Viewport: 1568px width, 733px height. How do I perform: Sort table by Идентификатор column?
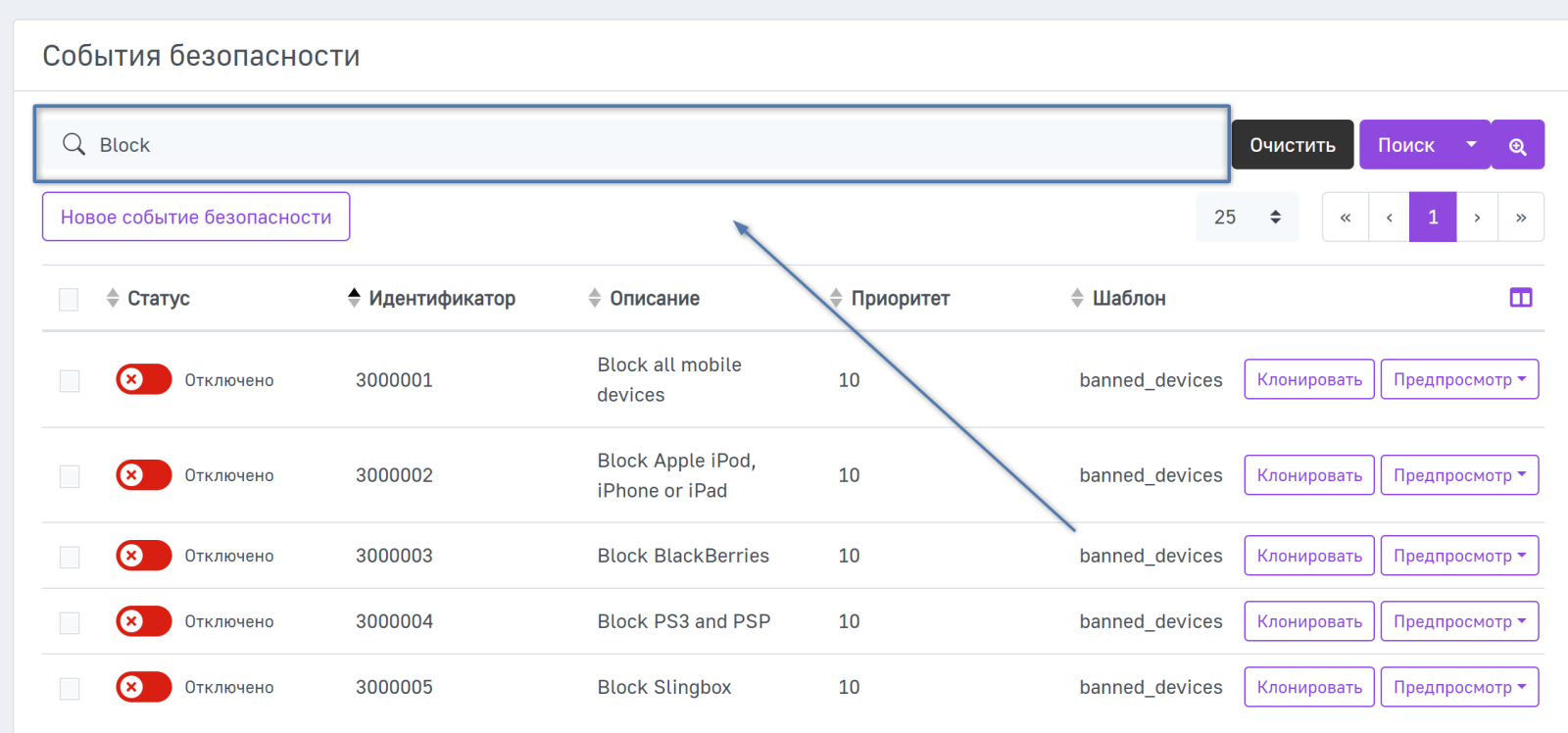(354, 298)
